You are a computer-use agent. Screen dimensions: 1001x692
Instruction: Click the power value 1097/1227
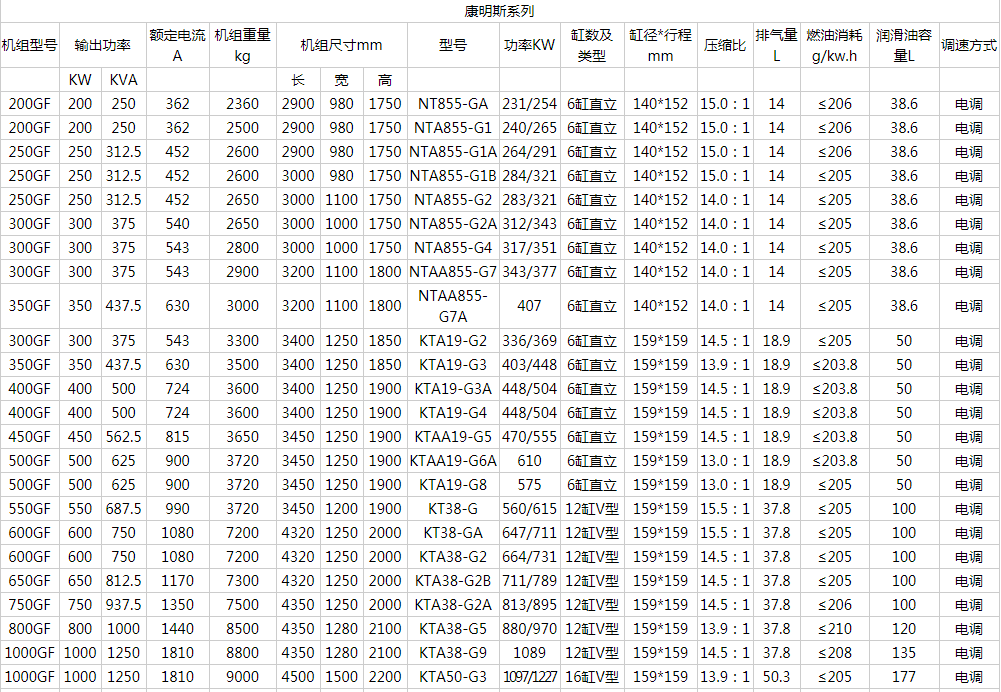[x=529, y=677]
